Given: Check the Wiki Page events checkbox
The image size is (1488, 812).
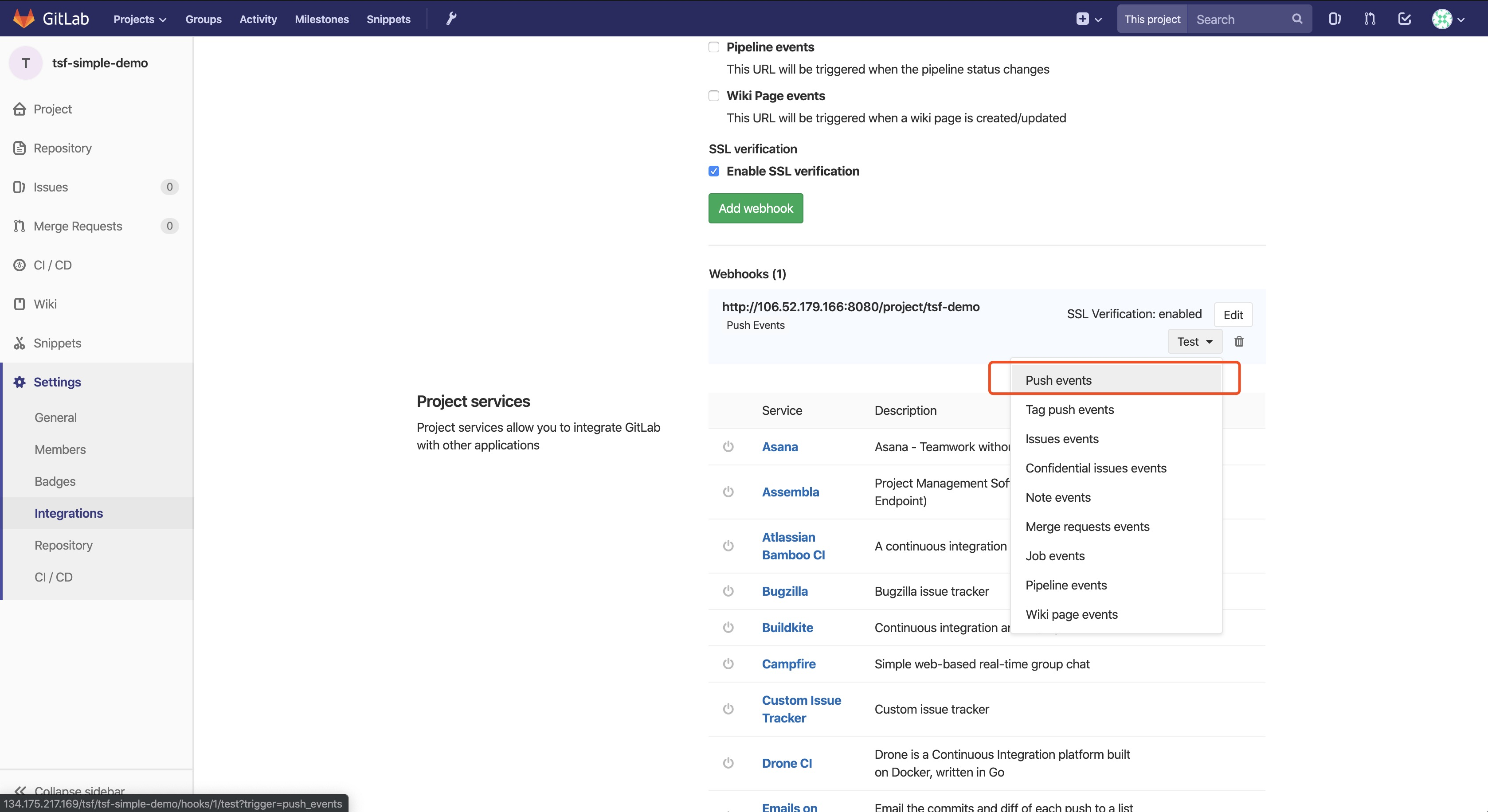Looking at the screenshot, I should point(714,96).
